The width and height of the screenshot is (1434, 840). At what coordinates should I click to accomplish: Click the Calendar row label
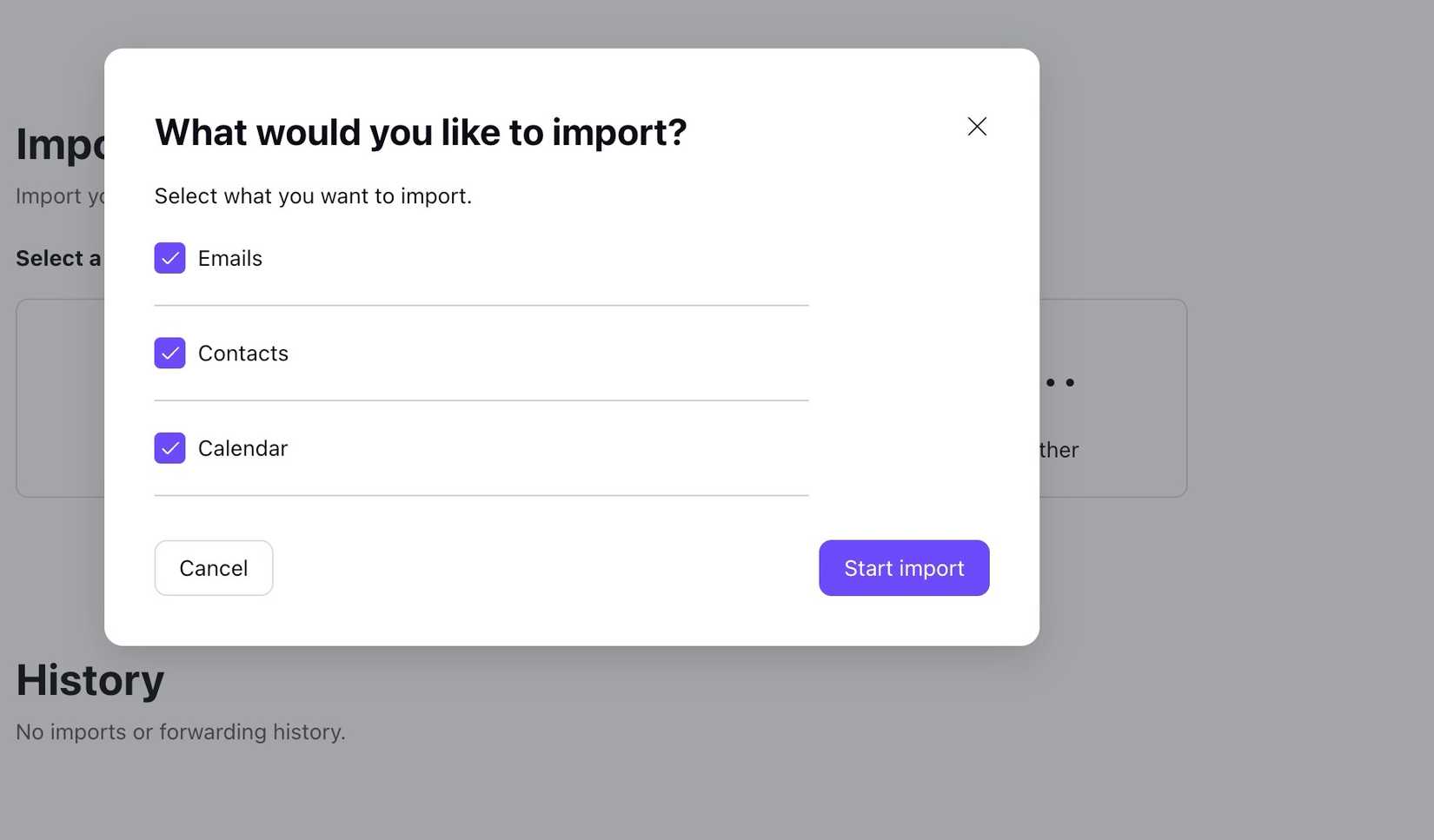[242, 448]
